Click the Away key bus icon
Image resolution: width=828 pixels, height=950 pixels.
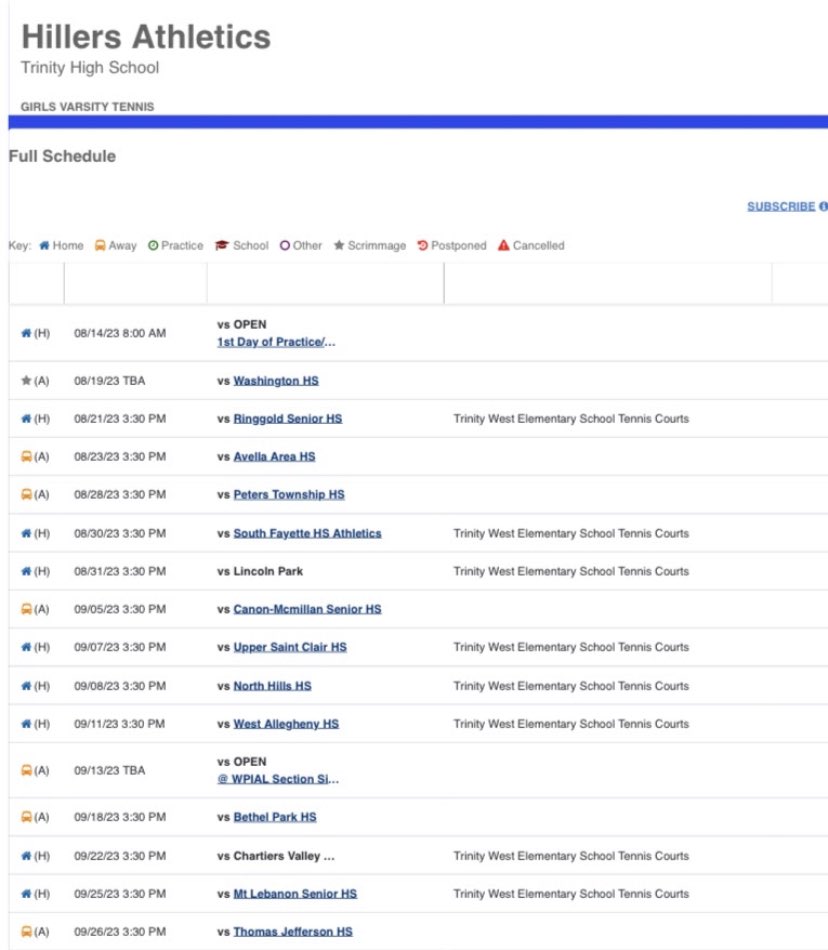[x=100, y=245]
